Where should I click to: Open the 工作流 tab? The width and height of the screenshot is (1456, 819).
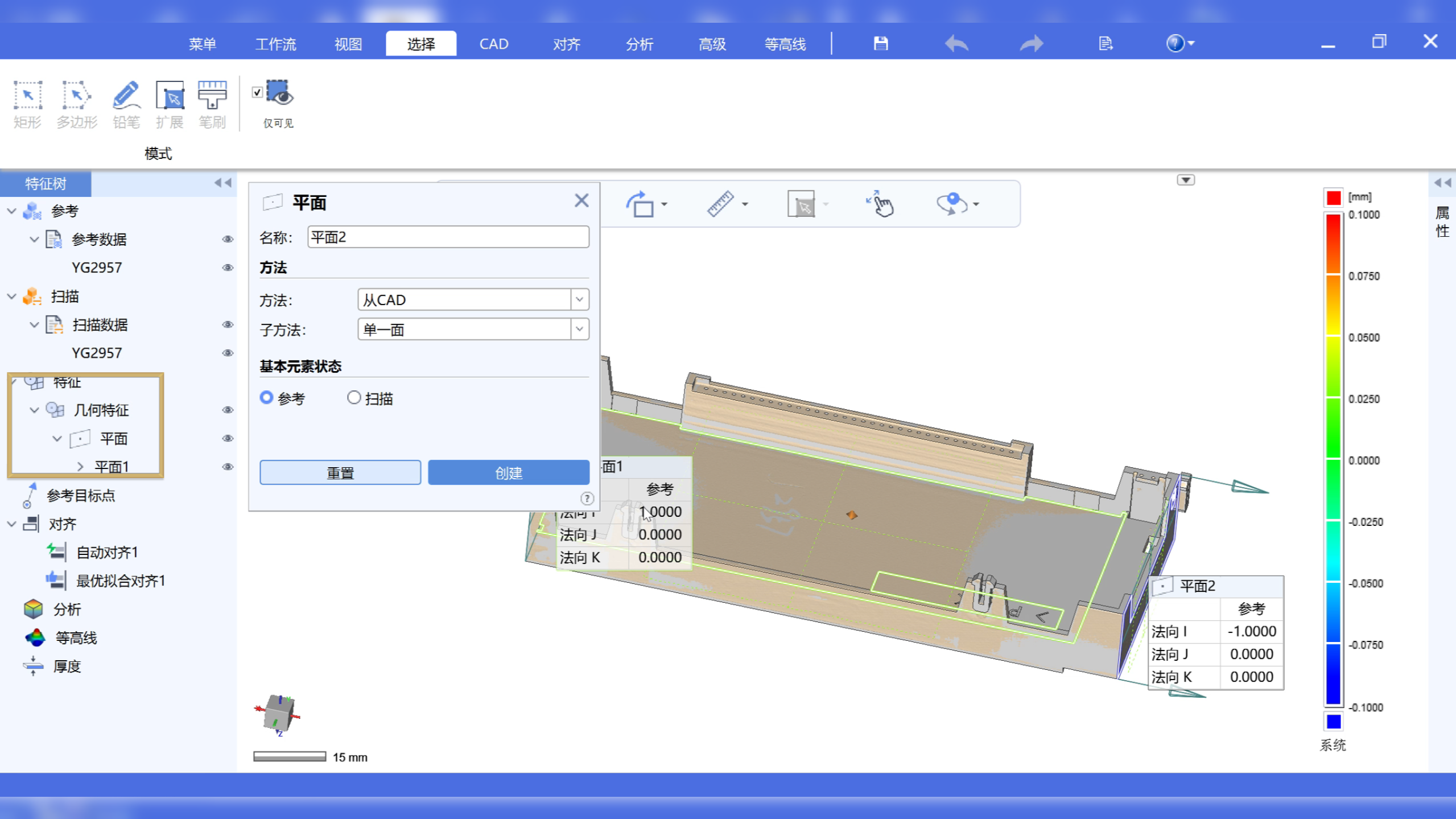click(275, 44)
